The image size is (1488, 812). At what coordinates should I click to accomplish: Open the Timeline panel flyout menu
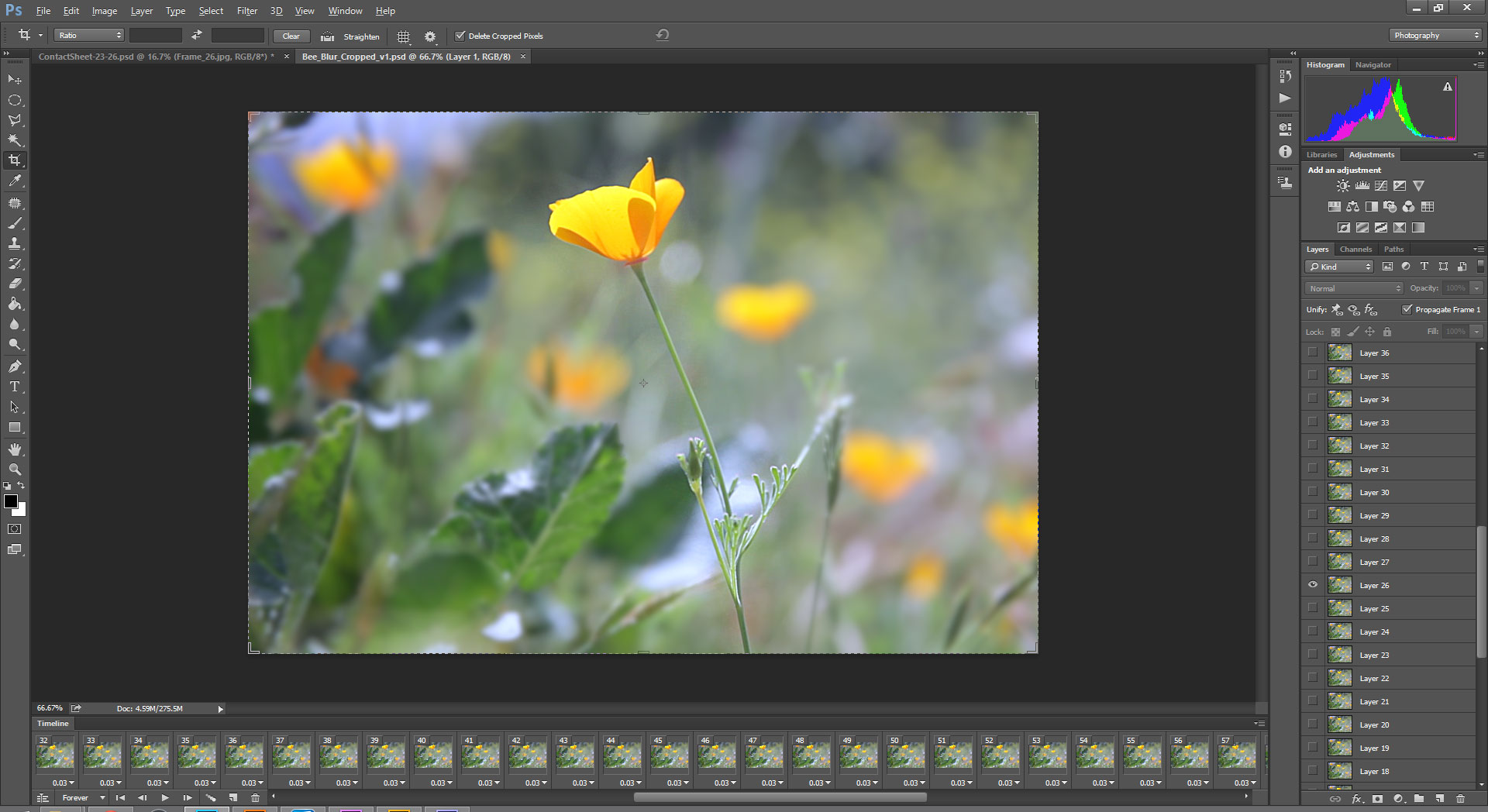pos(1259,723)
